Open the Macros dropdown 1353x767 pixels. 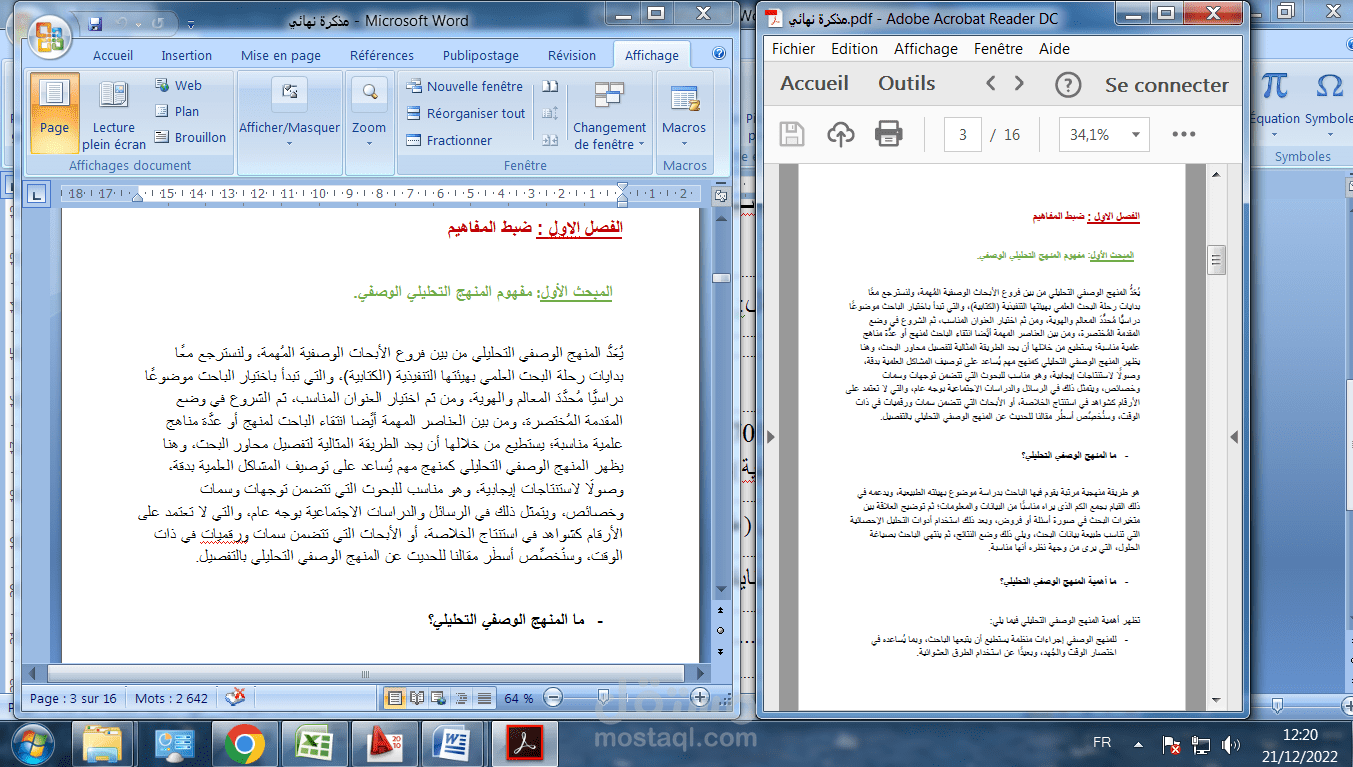click(684, 114)
